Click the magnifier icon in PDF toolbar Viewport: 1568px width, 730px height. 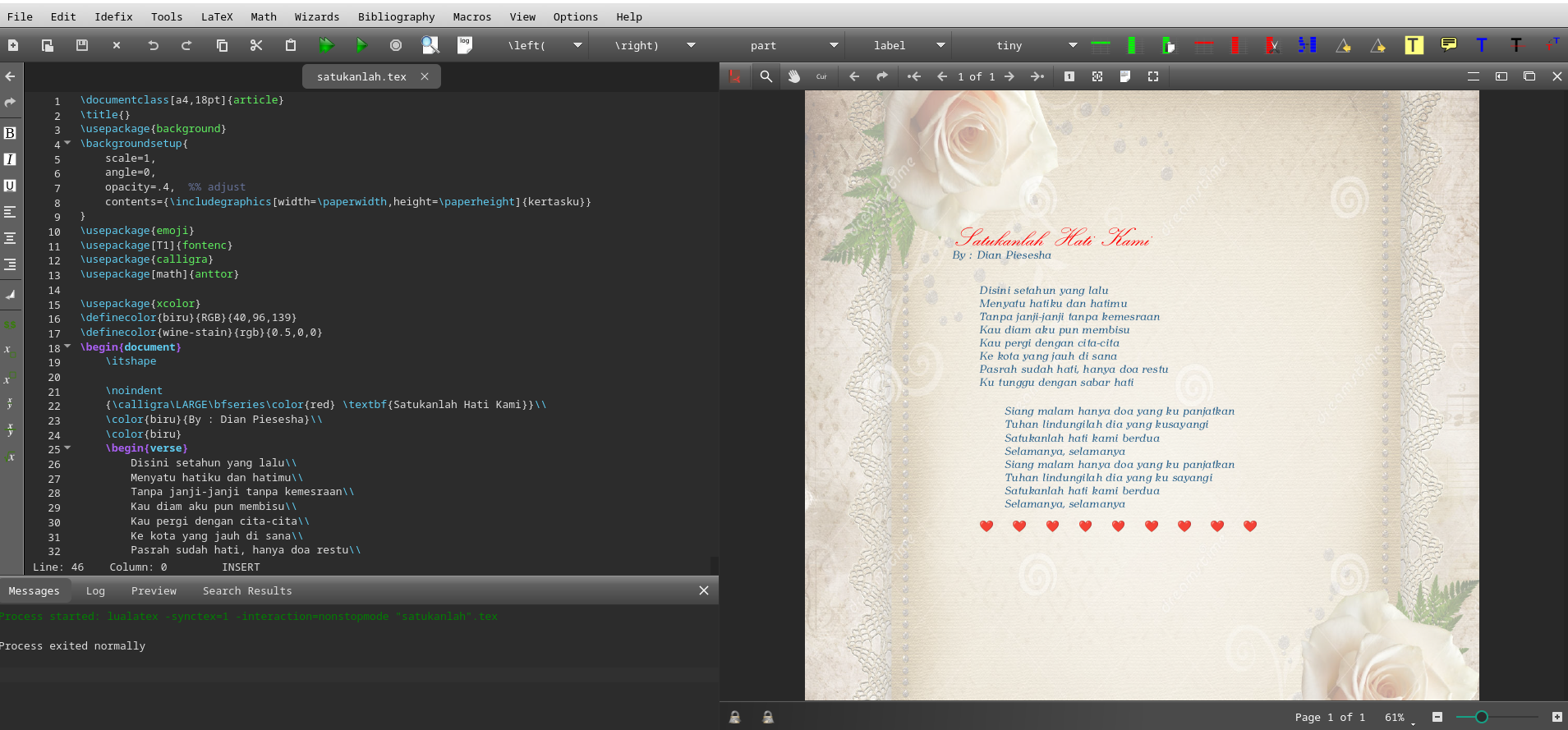(766, 76)
